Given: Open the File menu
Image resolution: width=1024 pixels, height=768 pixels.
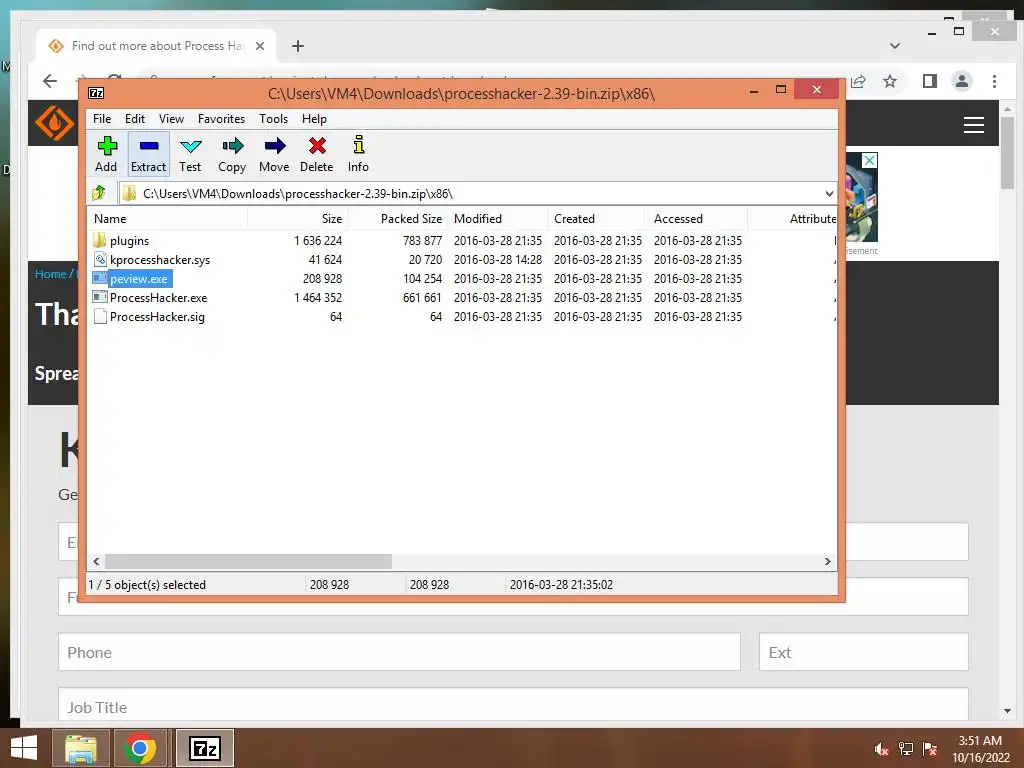Looking at the screenshot, I should [x=102, y=119].
